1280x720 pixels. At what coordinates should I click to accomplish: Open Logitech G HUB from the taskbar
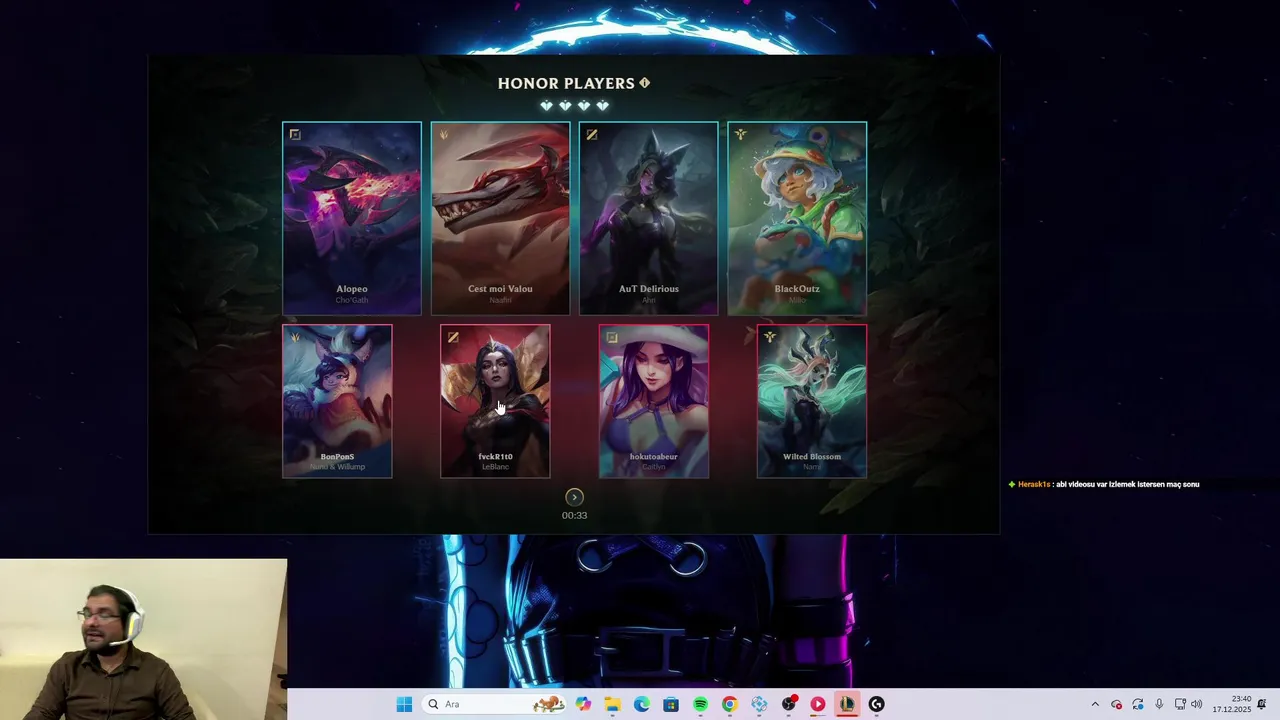tap(876, 704)
